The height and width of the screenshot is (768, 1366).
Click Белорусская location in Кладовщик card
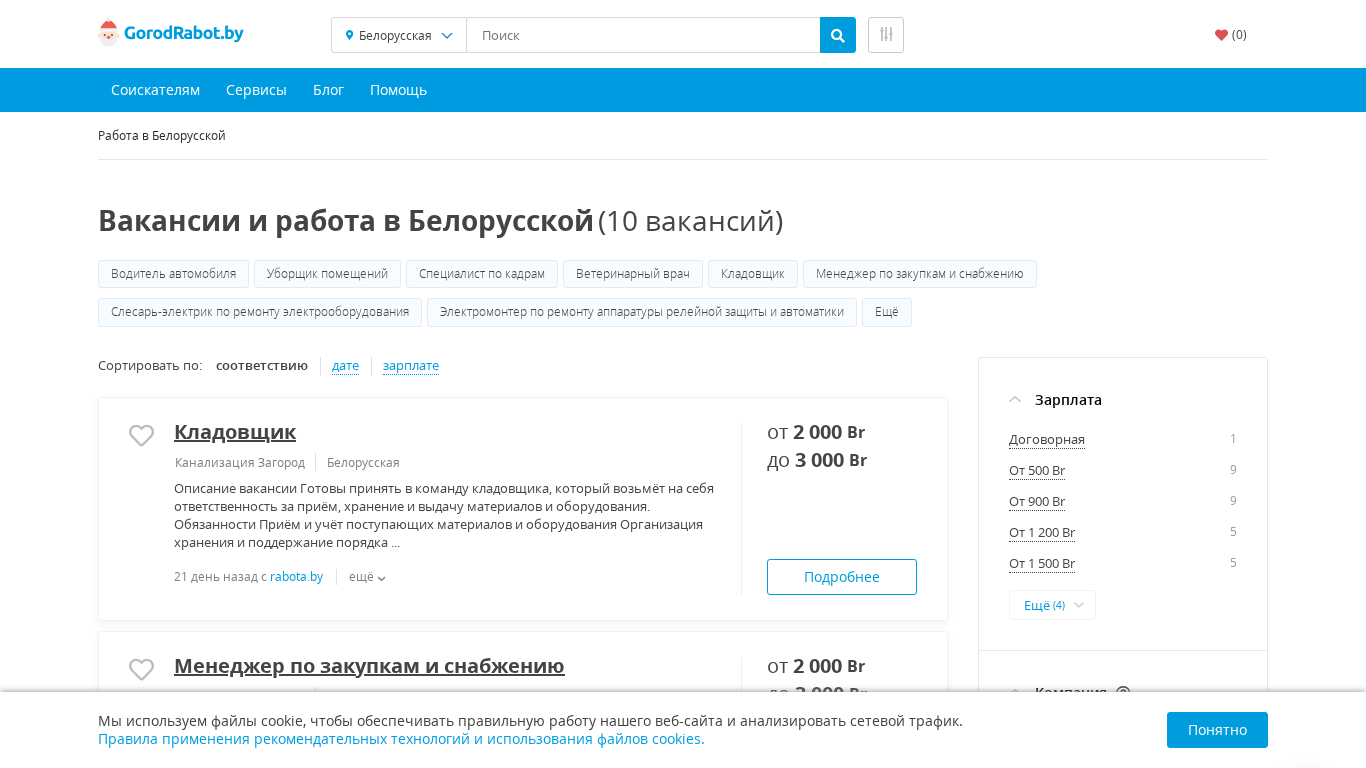coord(363,463)
